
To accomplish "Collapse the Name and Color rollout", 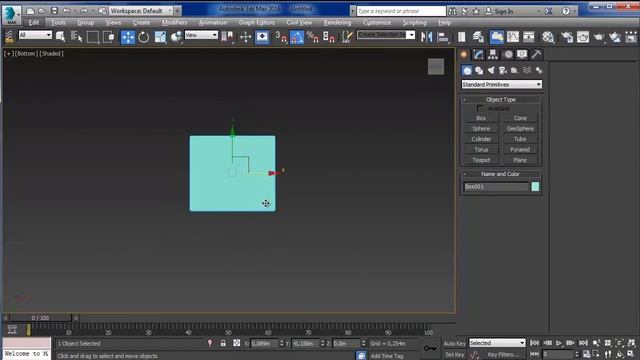I will pyautogui.click(x=501, y=174).
